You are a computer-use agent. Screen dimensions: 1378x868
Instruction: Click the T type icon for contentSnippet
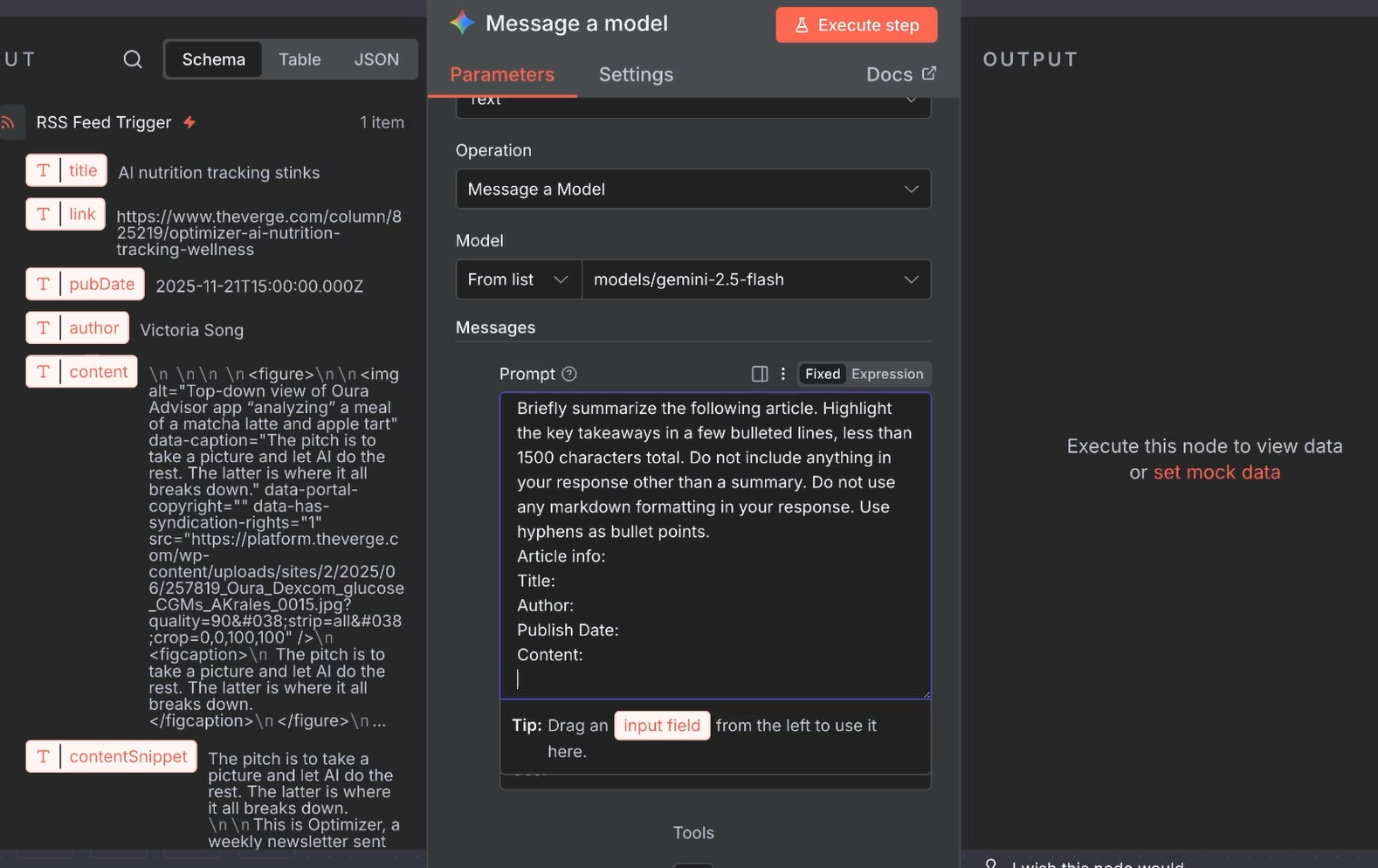click(43, 756)
